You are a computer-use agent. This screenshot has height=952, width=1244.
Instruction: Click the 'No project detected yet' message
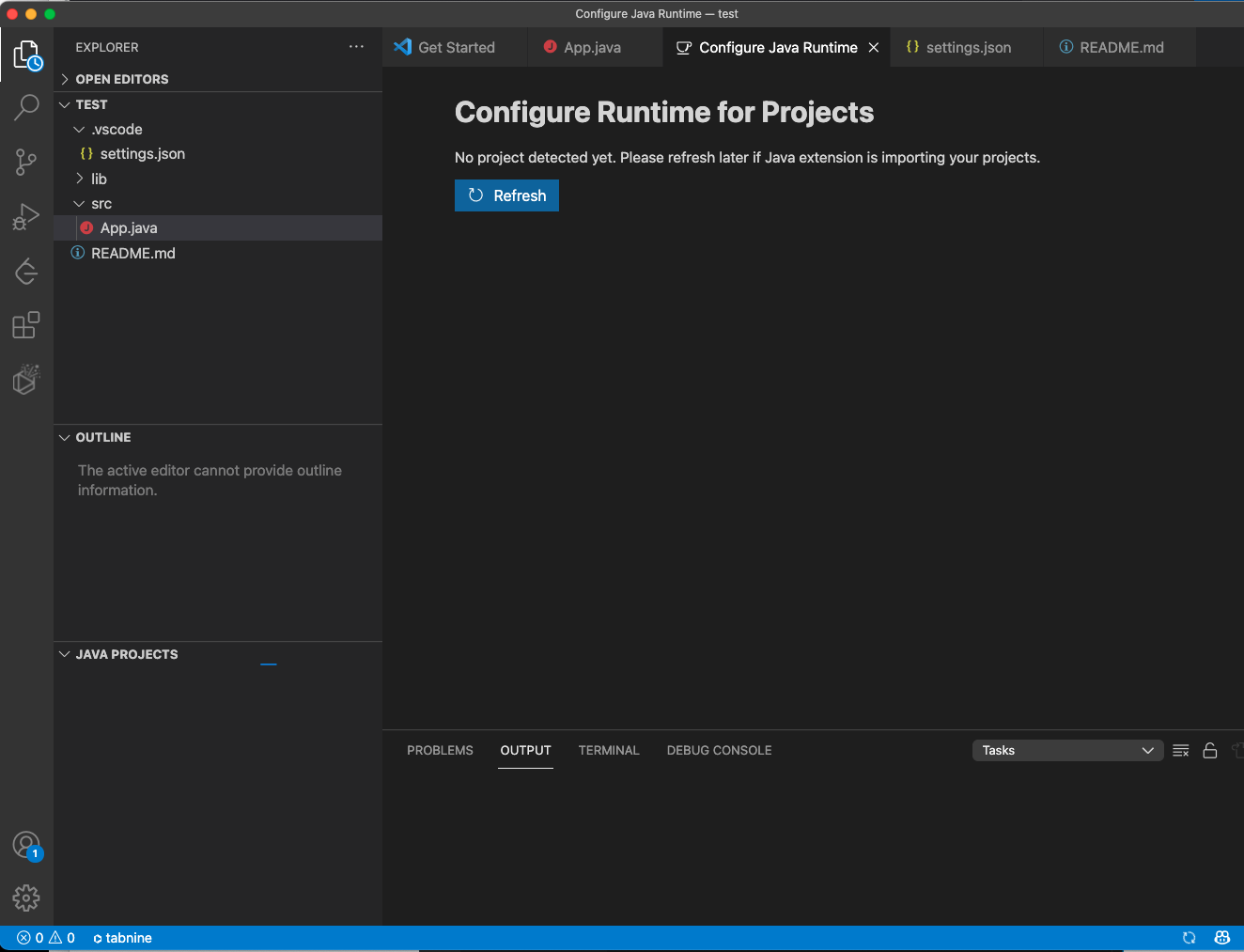(x=747, y=157)
